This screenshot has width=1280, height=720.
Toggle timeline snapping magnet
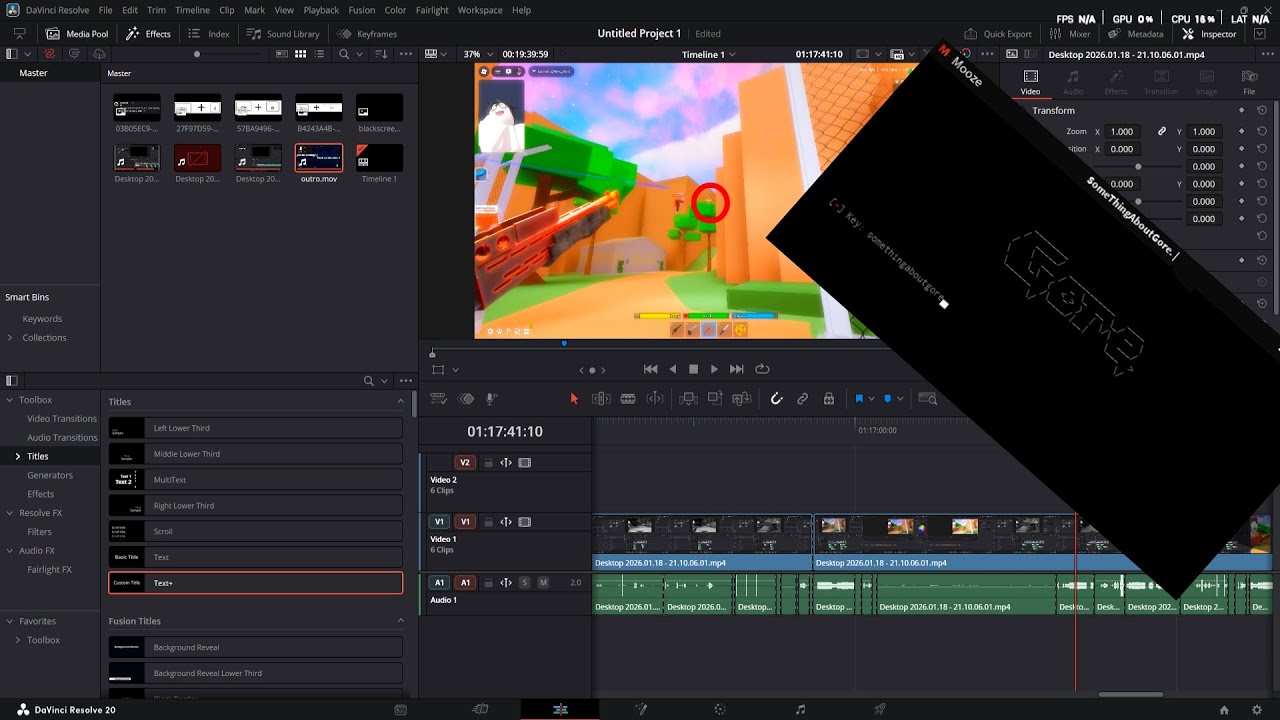coord(776,399)
